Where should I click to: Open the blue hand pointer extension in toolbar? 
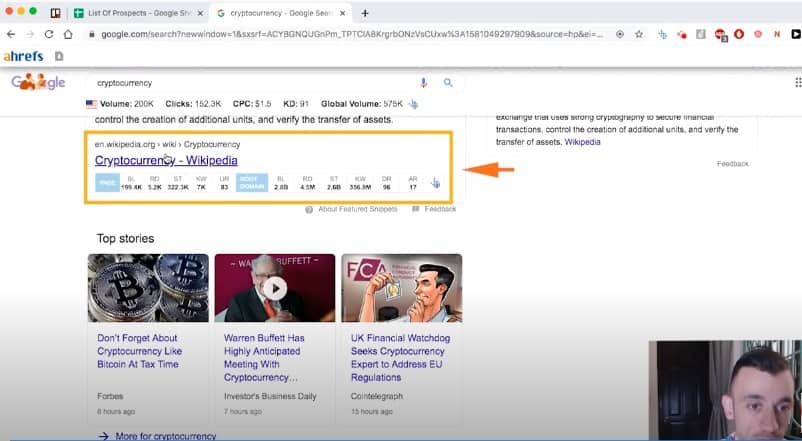(x=663, y=34)
